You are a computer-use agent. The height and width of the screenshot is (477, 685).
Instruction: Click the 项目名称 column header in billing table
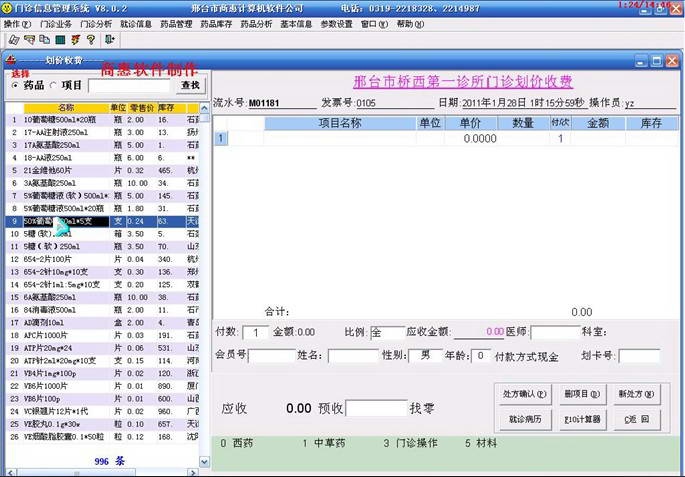(x=340, y=124)
